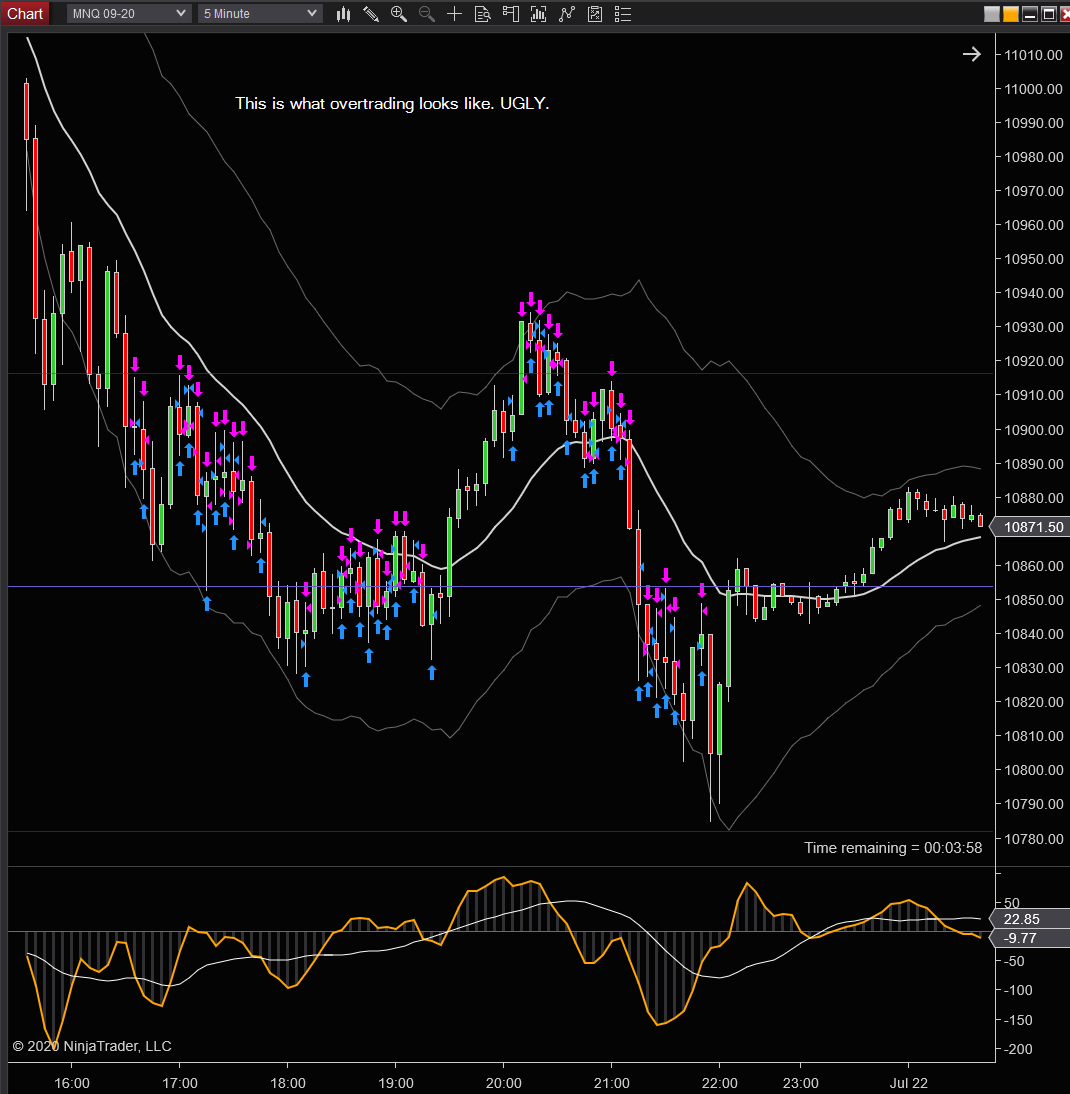Screen dimensions: 1070x1094
Task: Click the 10850.00 price axis label
Action: 1034,600
